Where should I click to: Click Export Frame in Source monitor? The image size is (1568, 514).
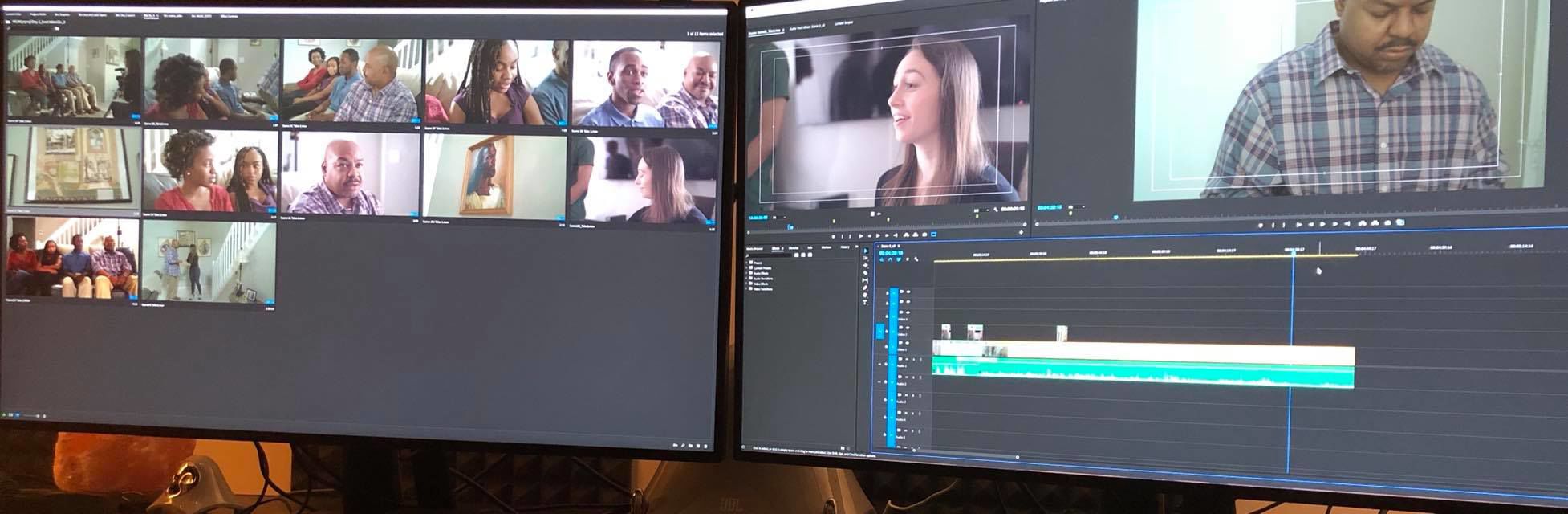click(924, 235)
